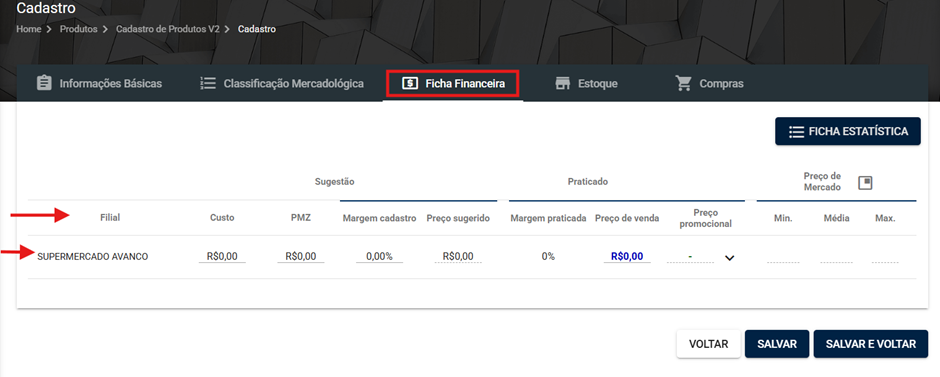Edit the Margem cadastro 0,00% field
The height and width of the screenshot is (377, 940).
[x=379, y=257]
